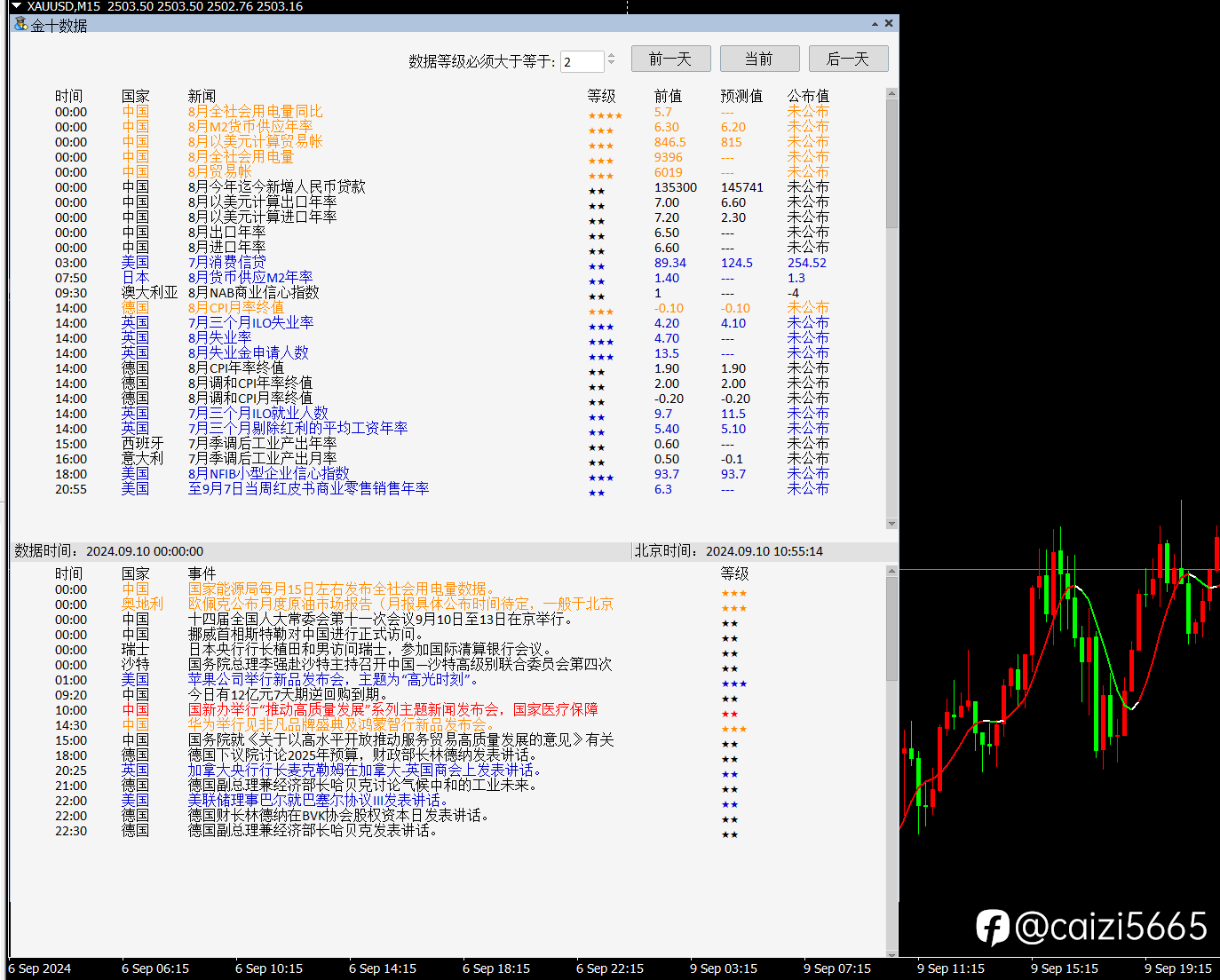Viewport: 1220px width, 980px height.
Task: Click star rating of 7月消费信贷 row
Action: coord(597,267)
